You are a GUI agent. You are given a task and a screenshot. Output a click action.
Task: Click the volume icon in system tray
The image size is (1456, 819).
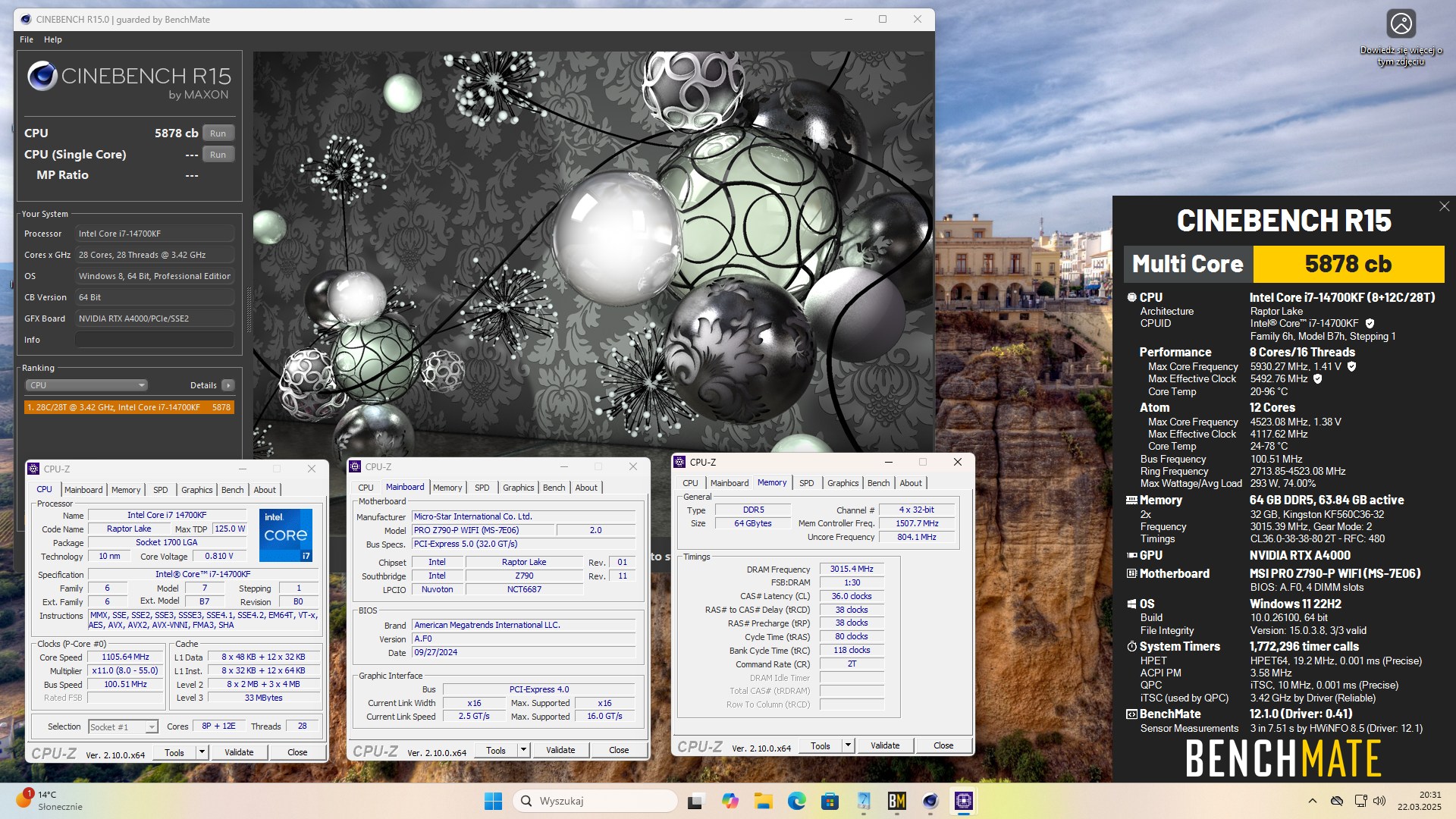[1379, 801]
